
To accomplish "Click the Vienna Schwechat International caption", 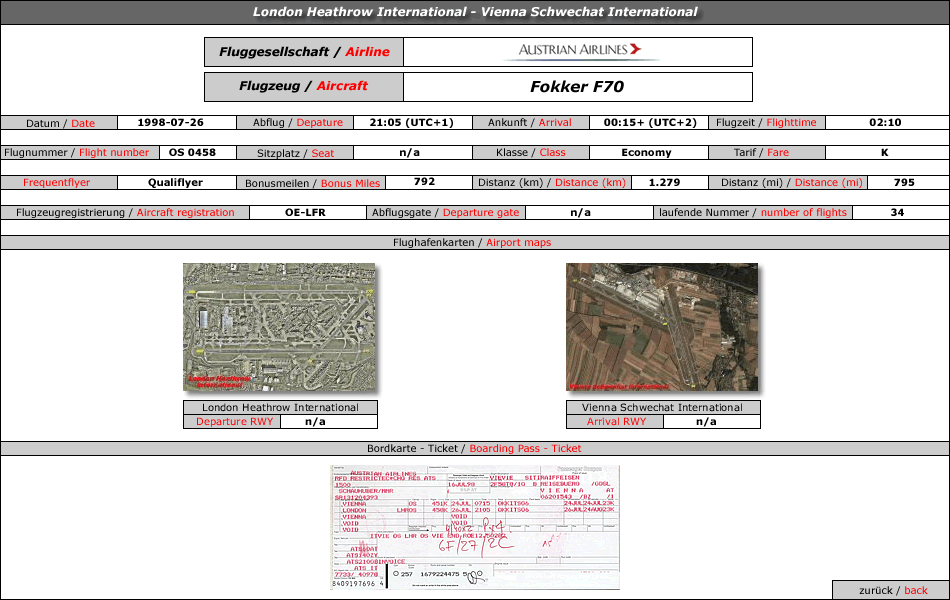I will click(663, 407).
